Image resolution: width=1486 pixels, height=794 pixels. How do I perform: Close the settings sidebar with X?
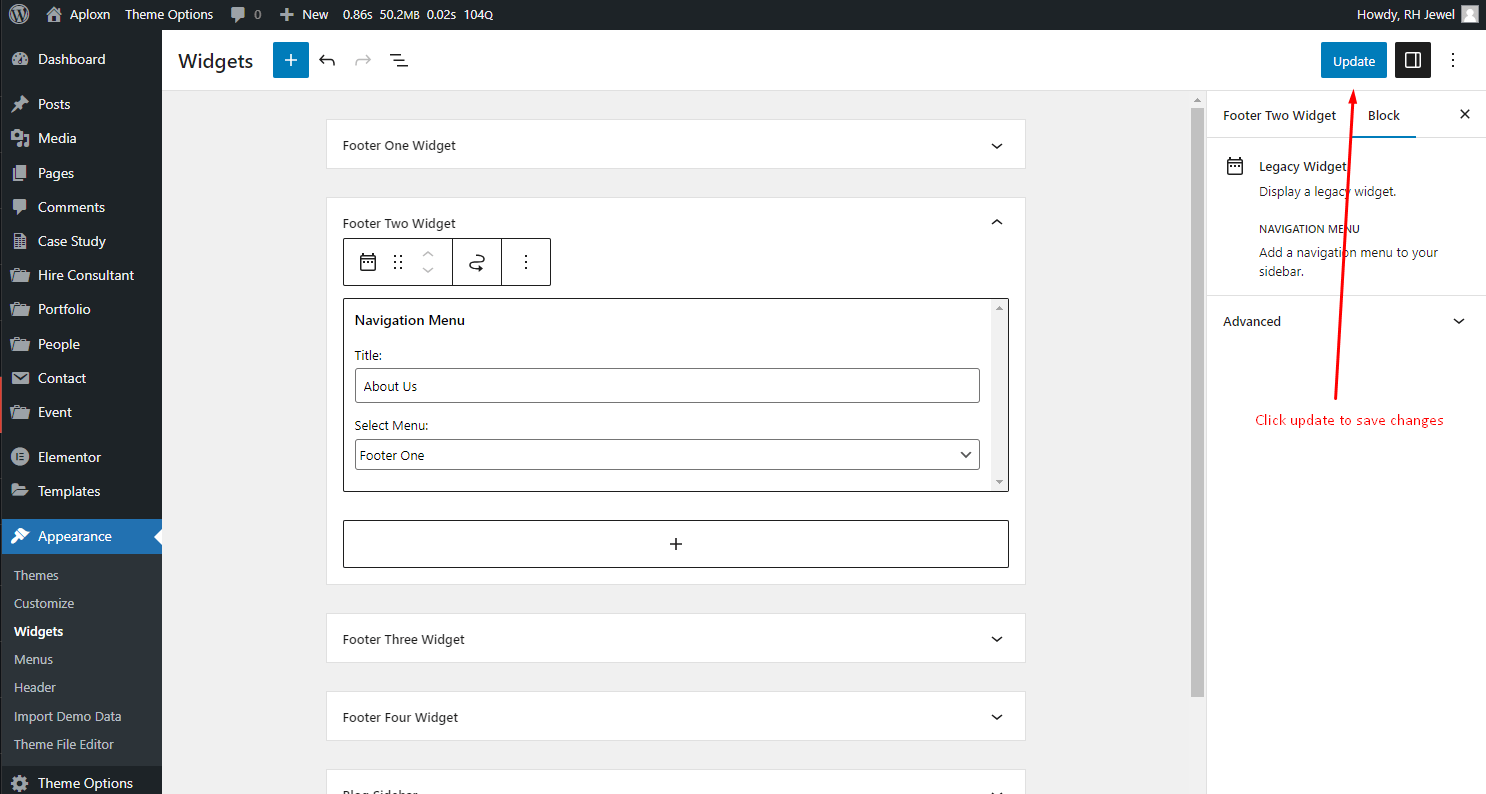tap(1465, 114)
